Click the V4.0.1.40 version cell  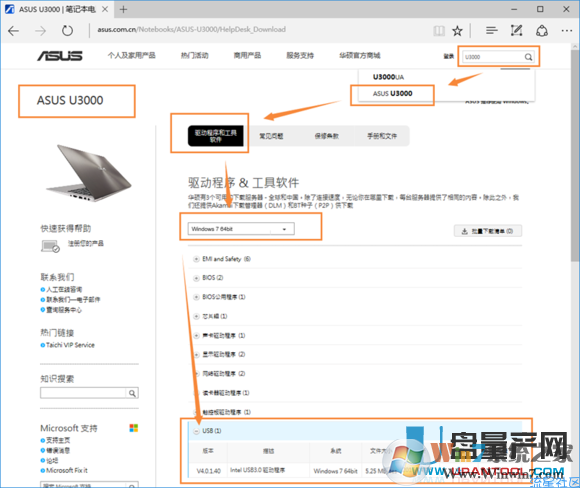pyautogui.click(x=209, y=471)
